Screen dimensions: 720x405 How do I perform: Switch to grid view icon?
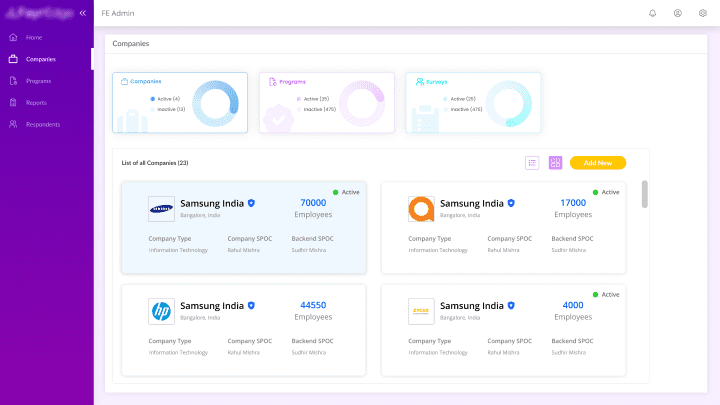(555, 163)
